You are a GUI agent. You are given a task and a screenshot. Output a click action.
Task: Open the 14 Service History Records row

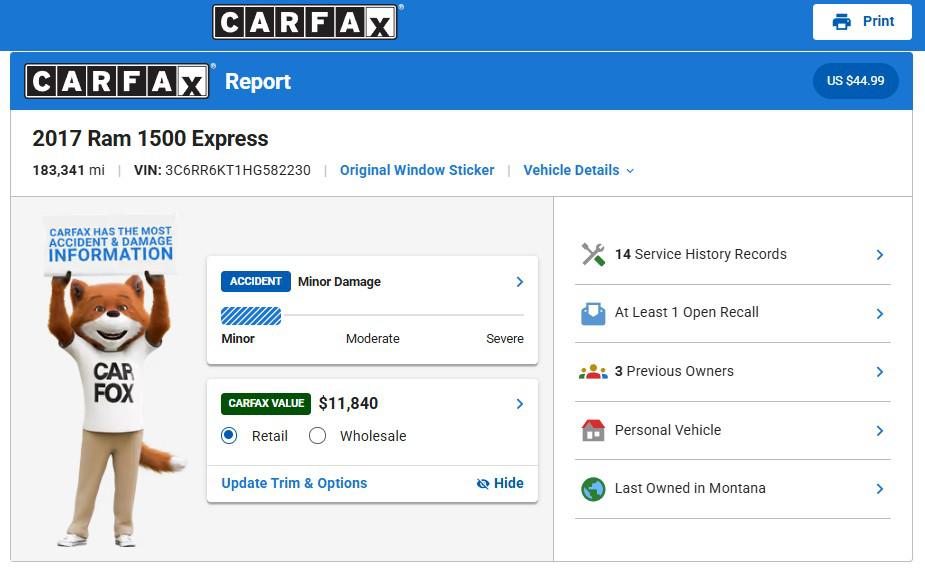[732, 255]
